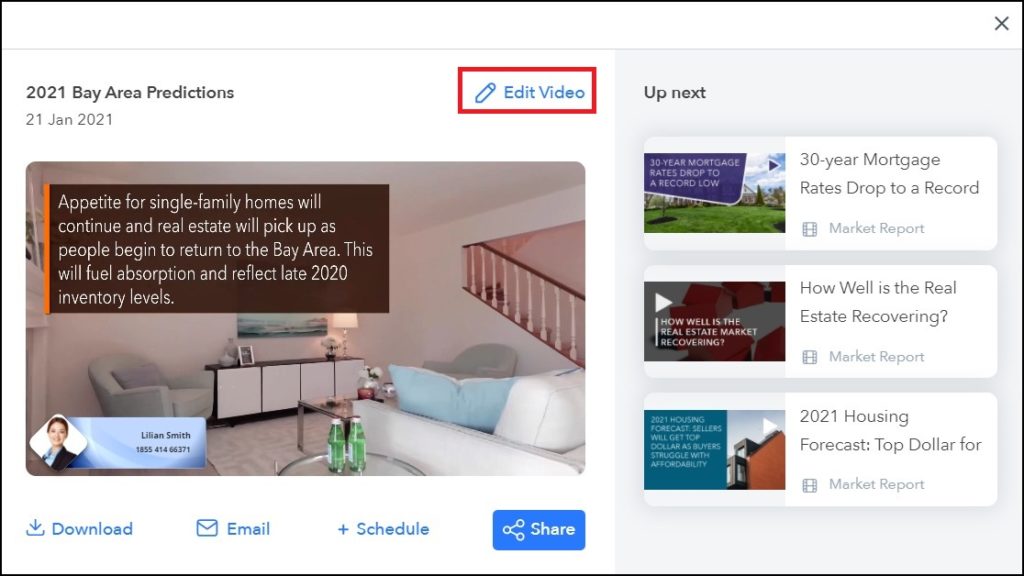
Task: Click the blue Share button
Action: click(539, 530)
